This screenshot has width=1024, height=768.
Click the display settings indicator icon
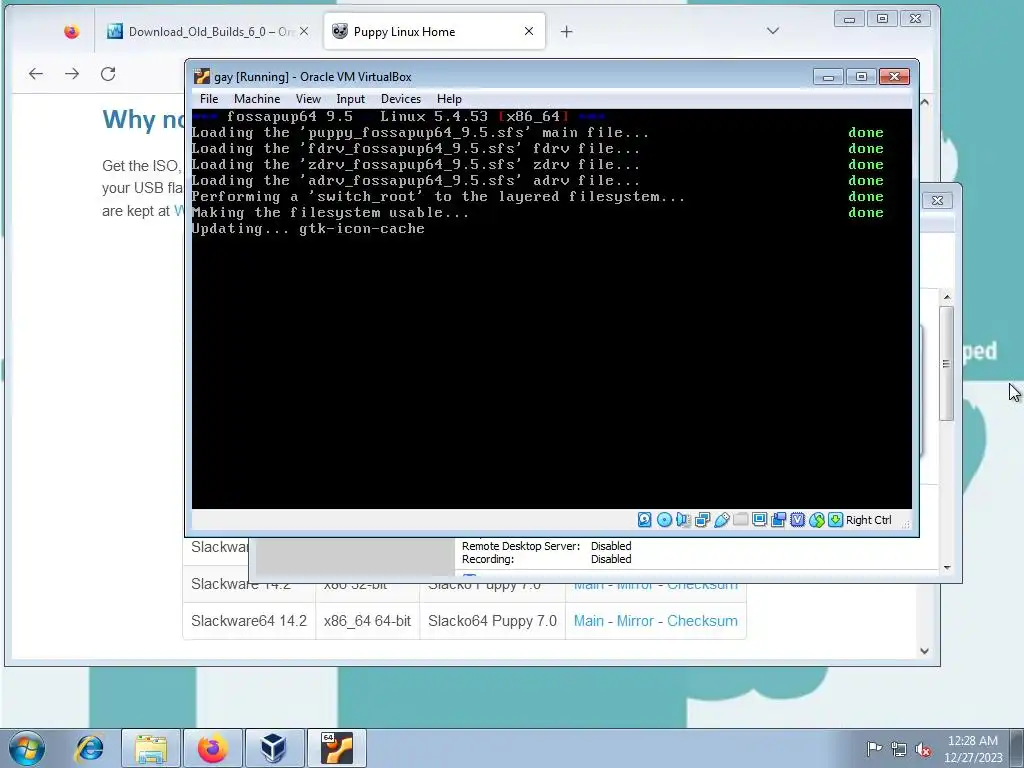[760, 520]
